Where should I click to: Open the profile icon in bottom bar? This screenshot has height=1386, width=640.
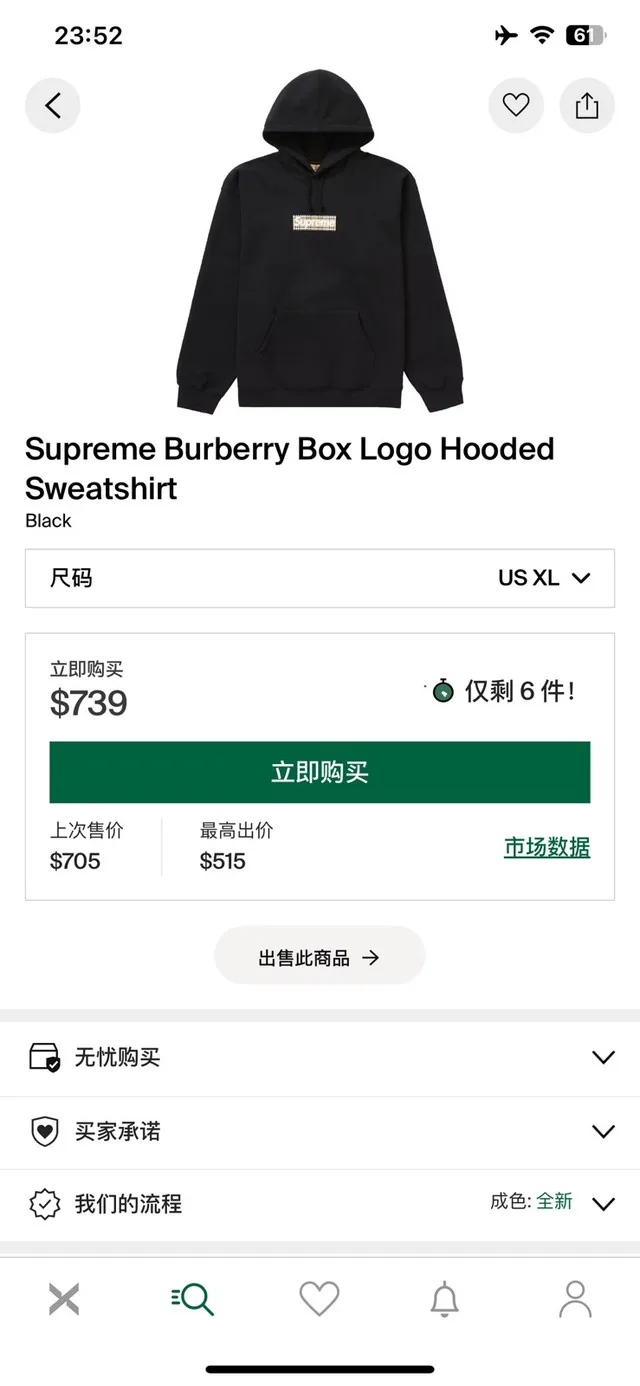(575, 1297)
